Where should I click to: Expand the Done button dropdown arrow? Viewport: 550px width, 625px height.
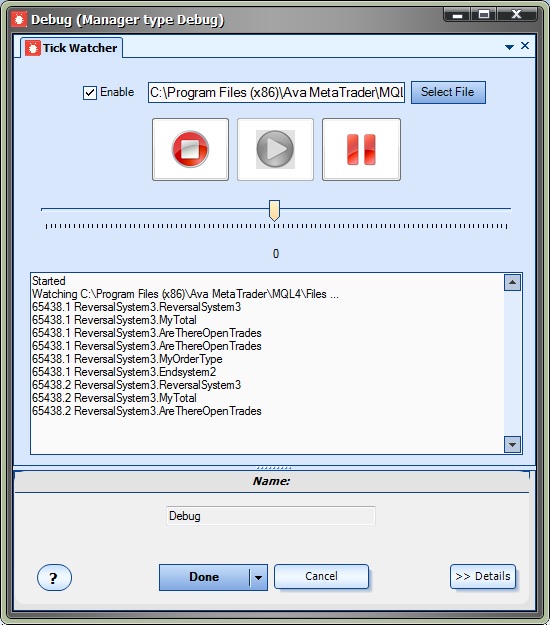[x=259, y=577]
